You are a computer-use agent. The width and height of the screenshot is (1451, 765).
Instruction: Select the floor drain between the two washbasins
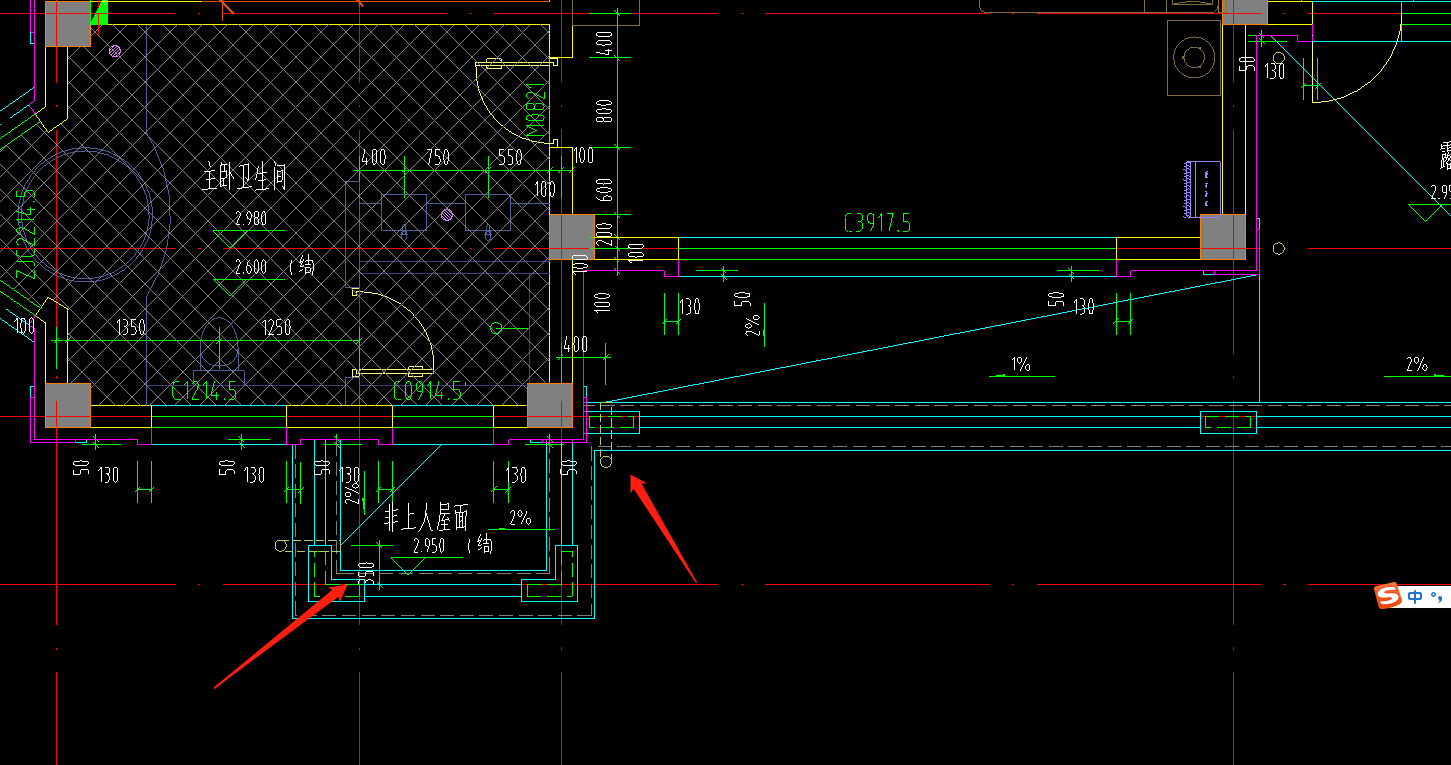[x=447, y=214]
